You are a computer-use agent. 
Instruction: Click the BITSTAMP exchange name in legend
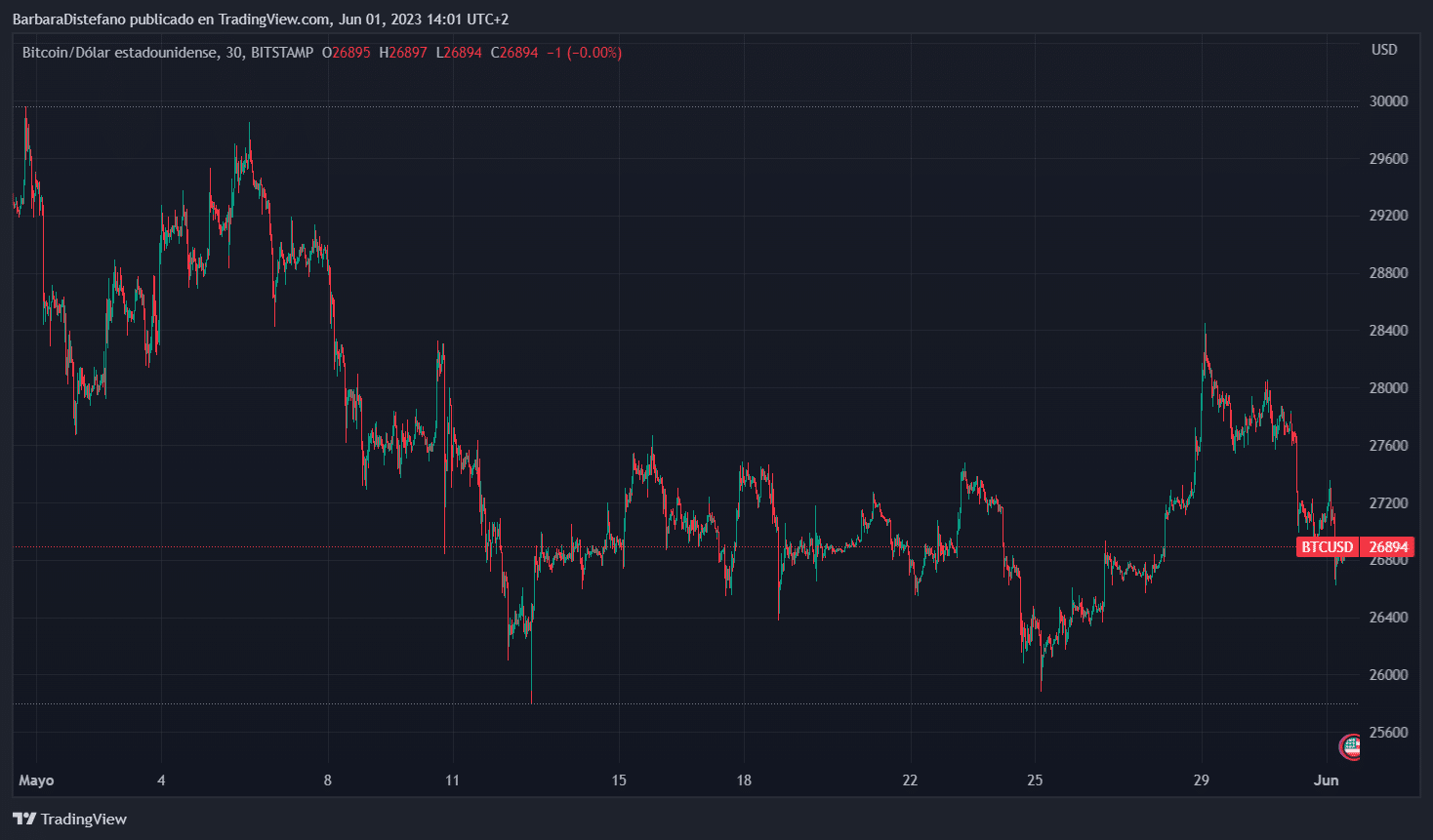click(x=282, y=53)
